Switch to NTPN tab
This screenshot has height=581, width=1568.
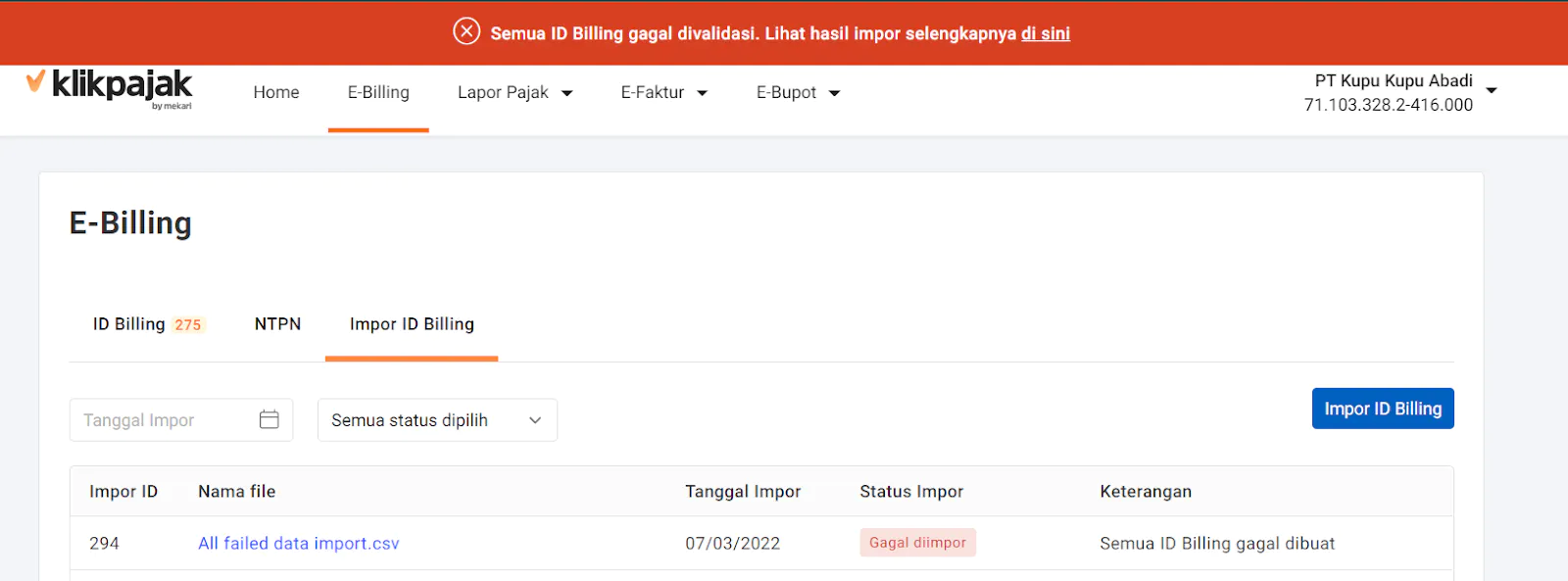coord(277,324)
